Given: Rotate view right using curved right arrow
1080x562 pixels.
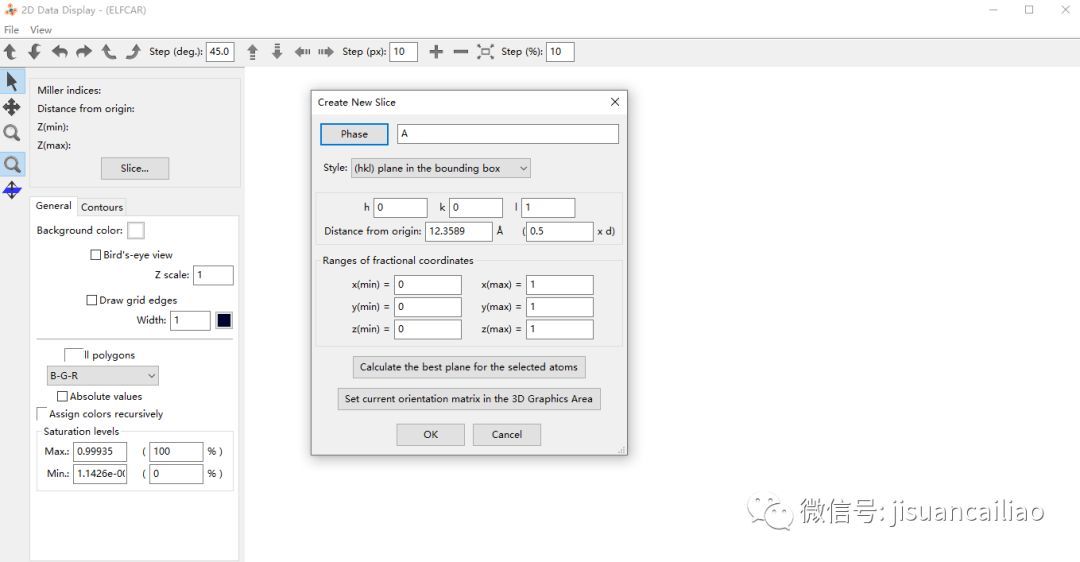Looking at the screenshot, I should [84, 52].
